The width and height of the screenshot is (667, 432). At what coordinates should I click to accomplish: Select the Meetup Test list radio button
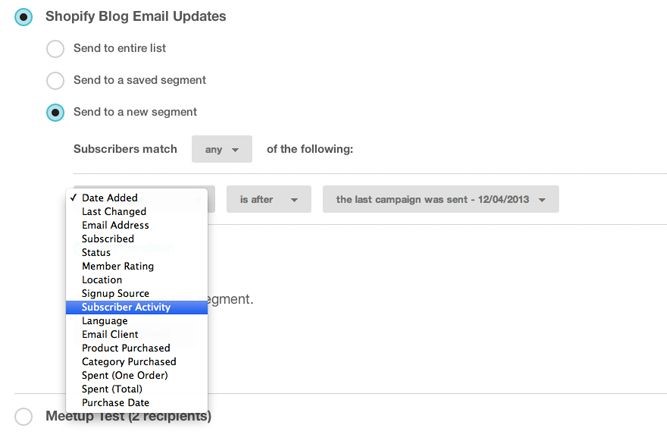23,416
